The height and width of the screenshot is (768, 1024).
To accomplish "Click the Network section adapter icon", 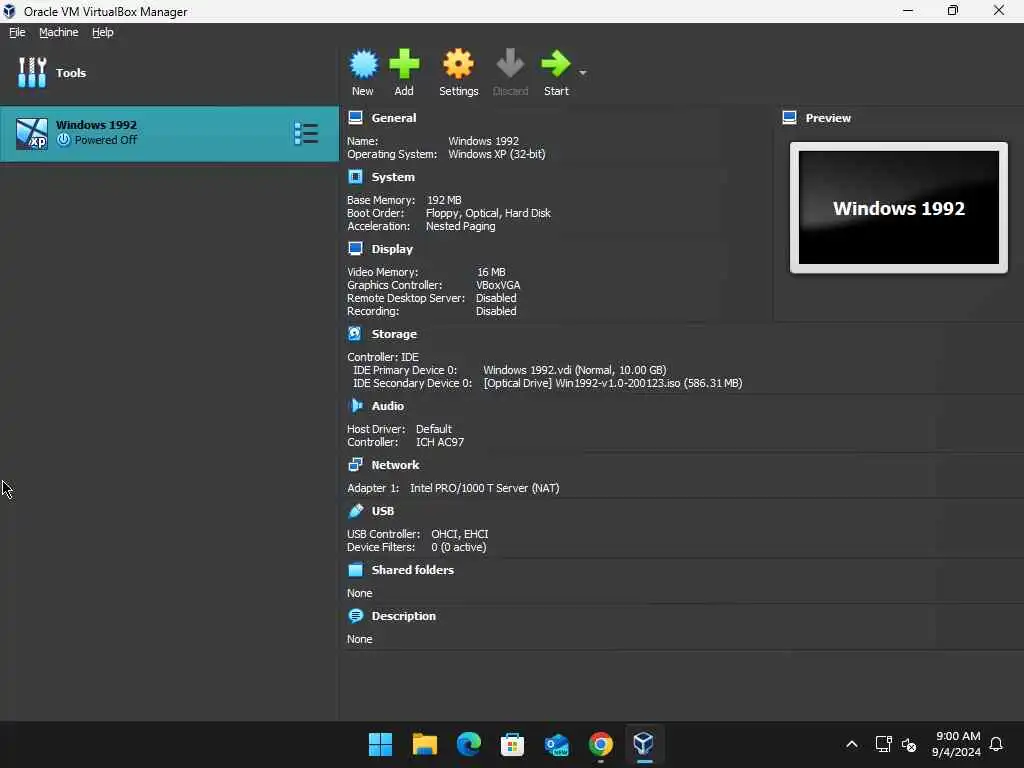I will 355,464.
